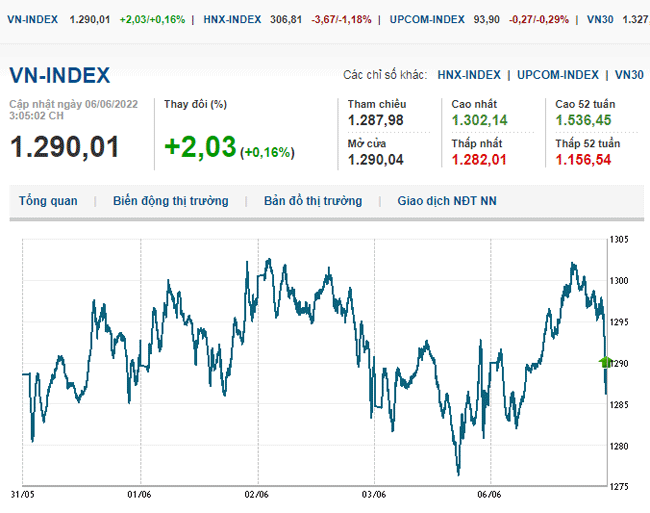Click the large VN-INDEX page heading

click(x=60, y=75)
